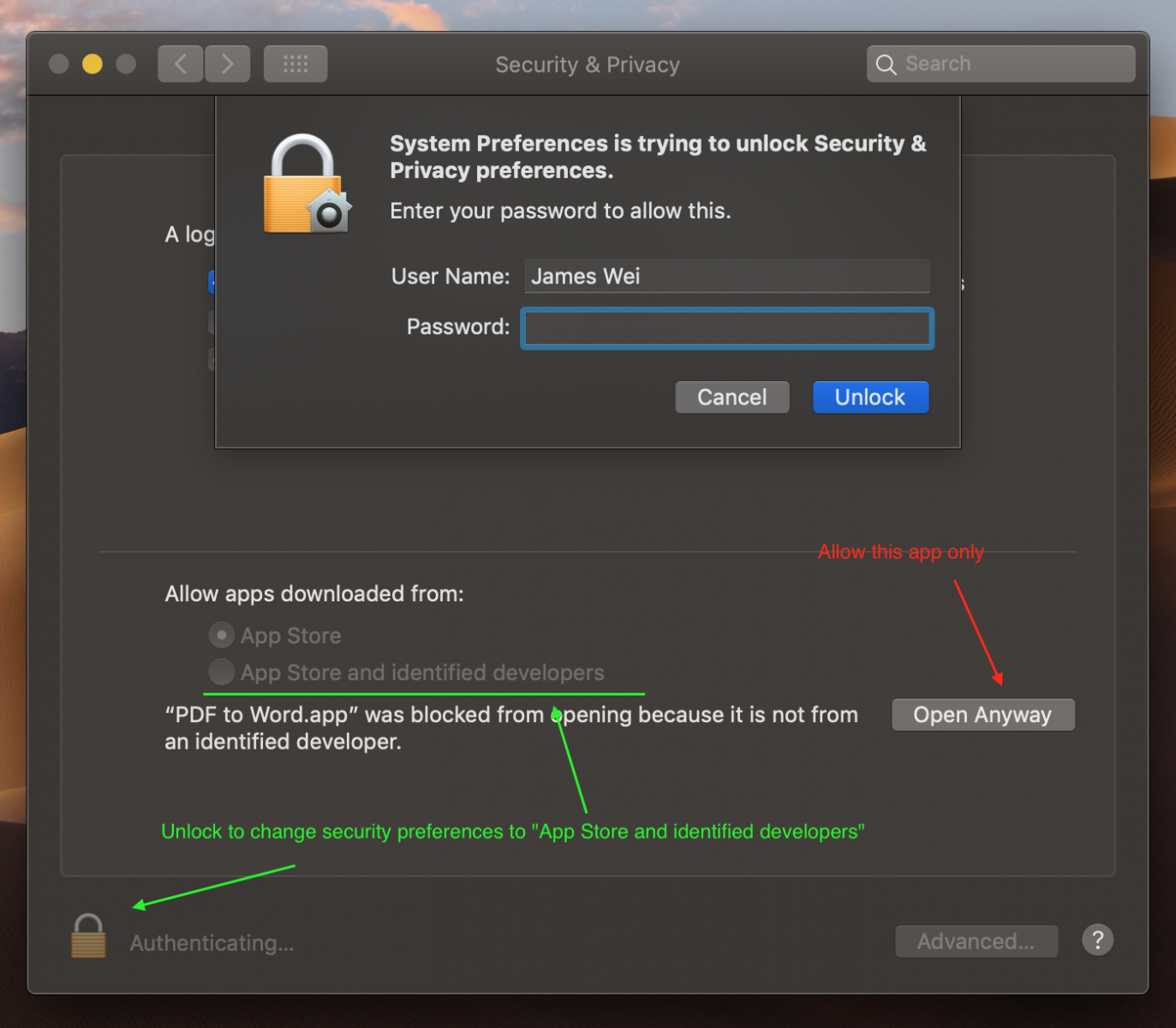Click the padlock icon beside Authenticating
Image resolution: width=1176 pixels, height=1028 pixels.
click(88, 935)
